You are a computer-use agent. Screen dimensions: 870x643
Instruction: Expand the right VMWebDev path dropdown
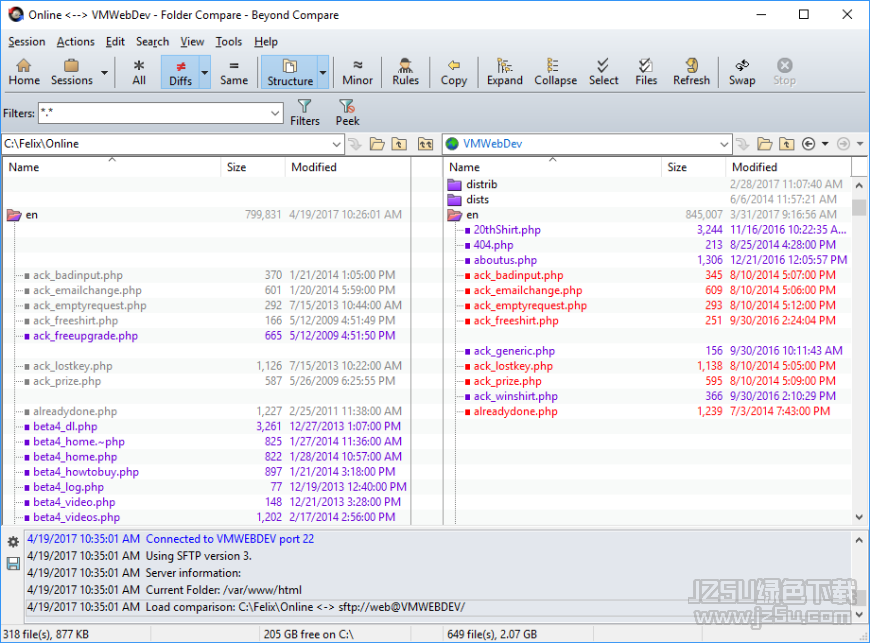pyautogui.click(x=724, y=144)
